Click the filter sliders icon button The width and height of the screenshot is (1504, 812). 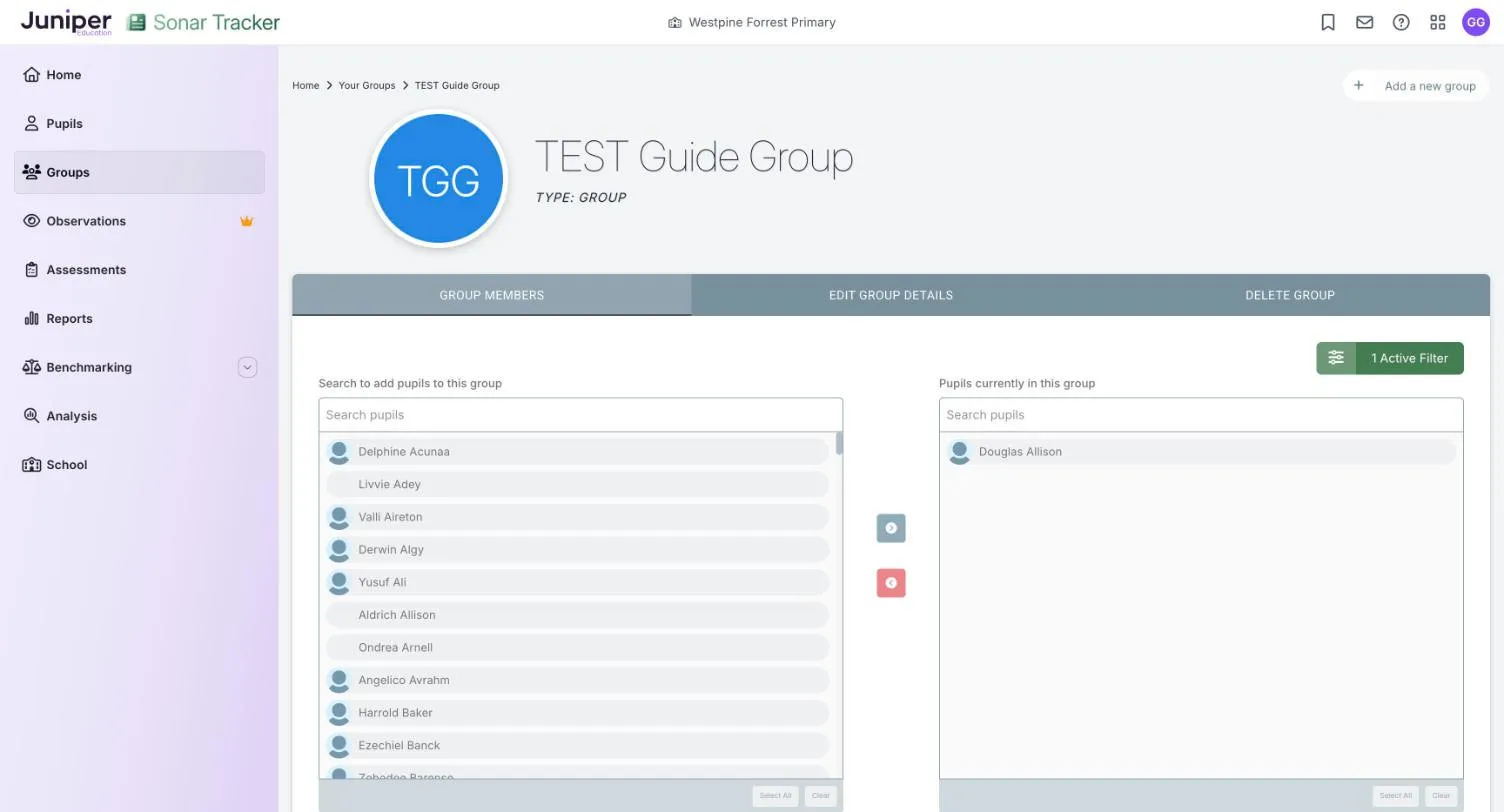tap(1336, 358)
